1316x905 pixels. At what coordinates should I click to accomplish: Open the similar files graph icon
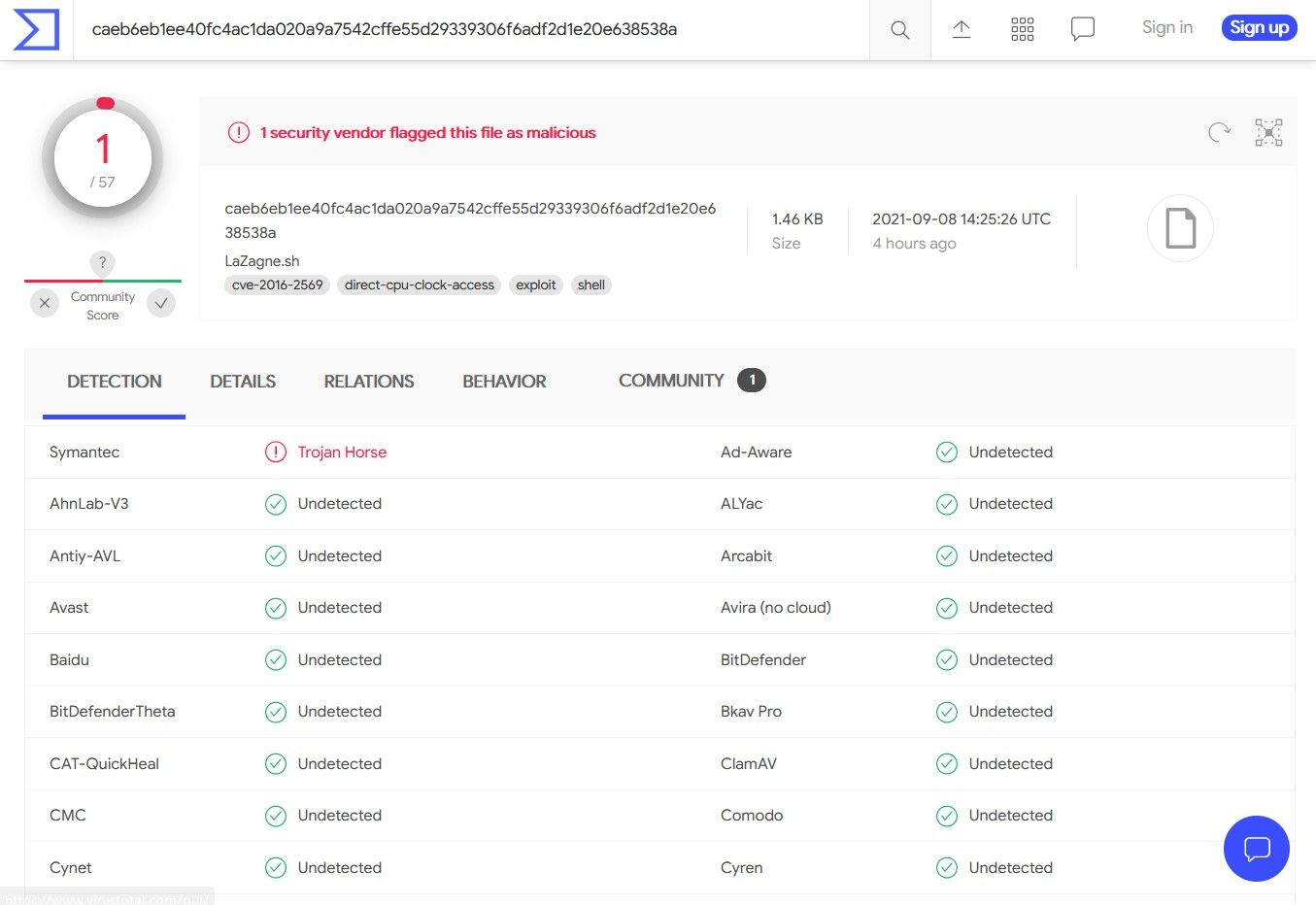click(1268, 133)
